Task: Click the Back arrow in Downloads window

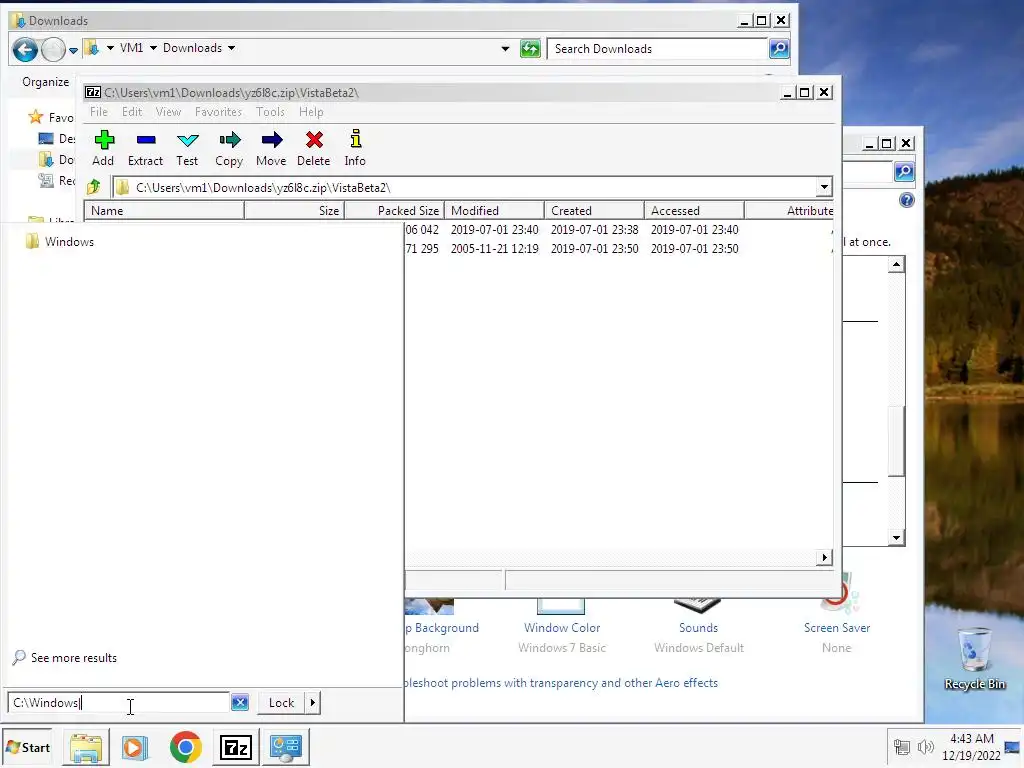Action: tap(25, 49)
